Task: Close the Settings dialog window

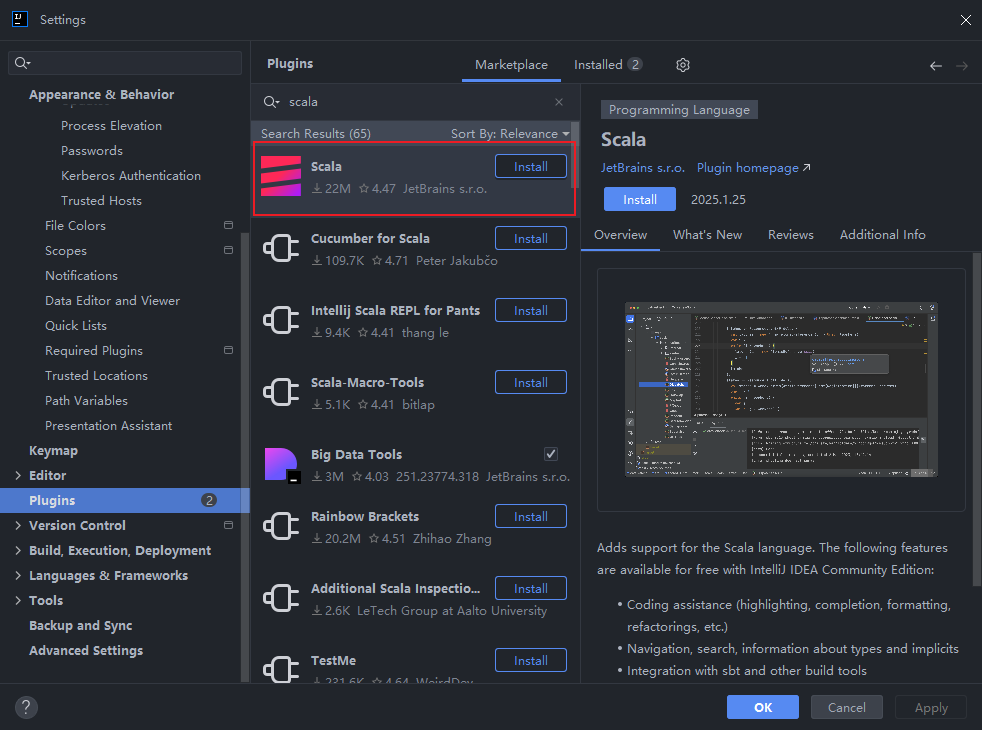Action: [x=965, y=20]
